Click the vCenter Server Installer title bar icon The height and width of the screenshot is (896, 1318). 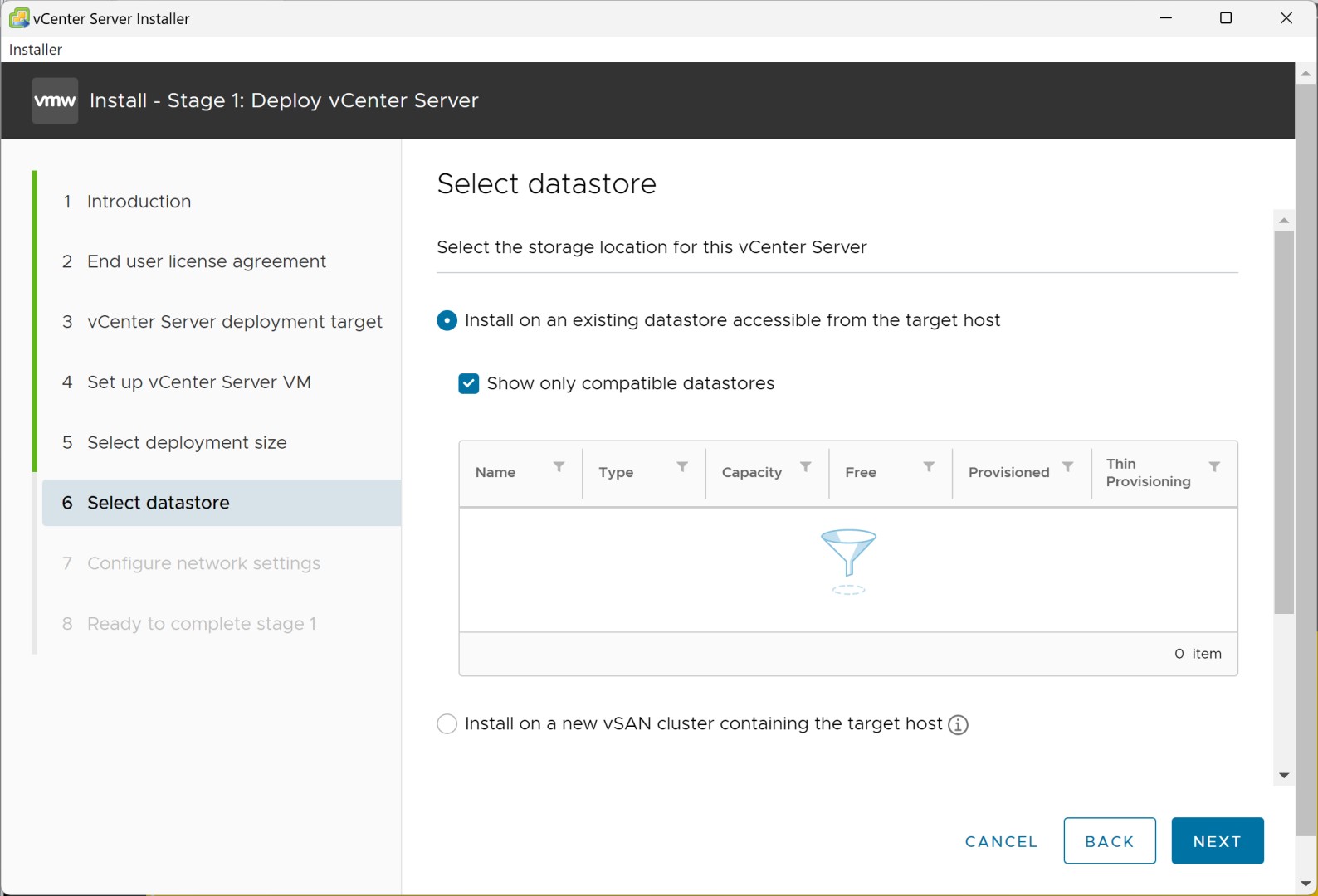[18, 18]
